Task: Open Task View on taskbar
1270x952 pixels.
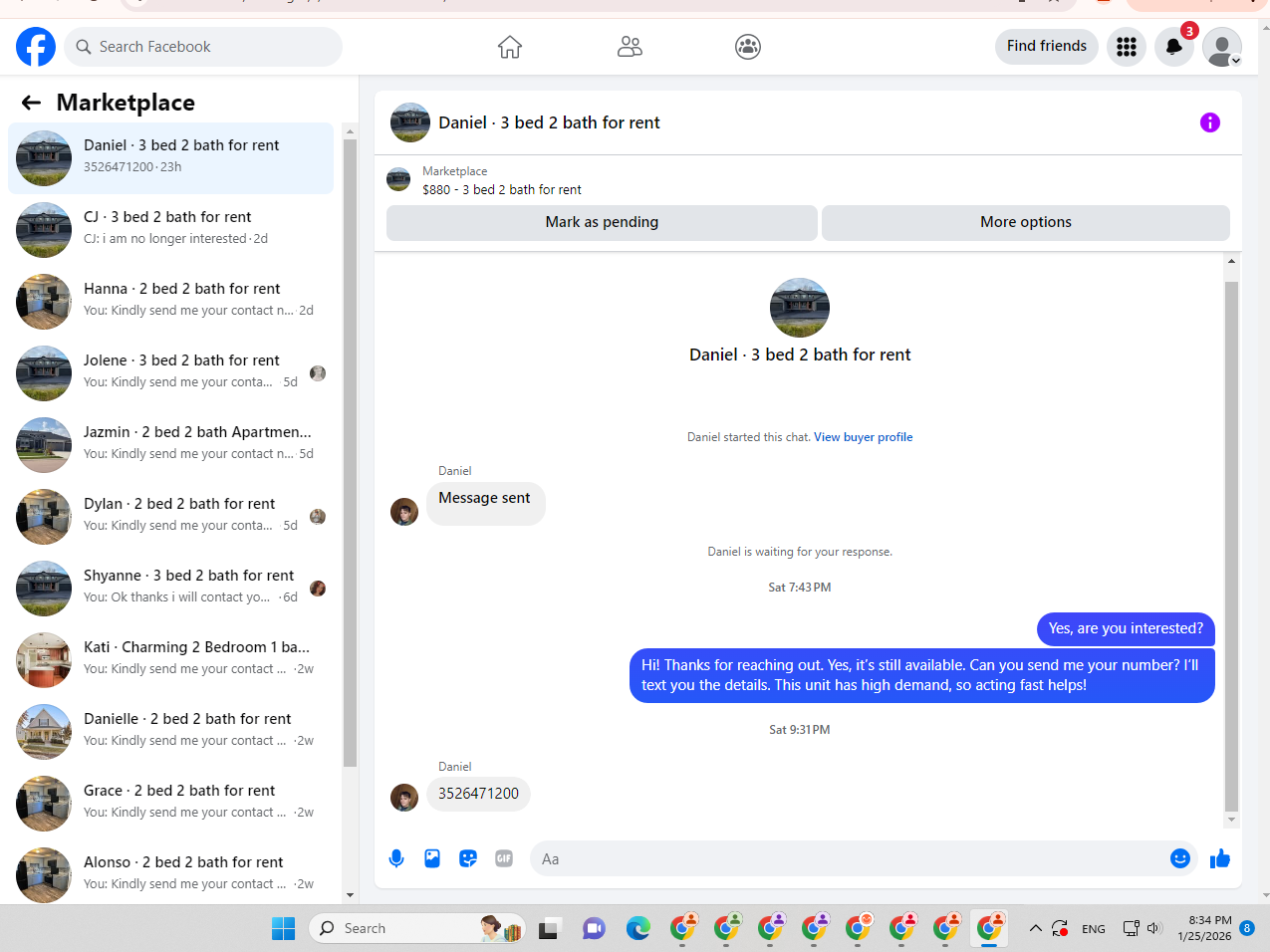Action: [x=550, y=929]
